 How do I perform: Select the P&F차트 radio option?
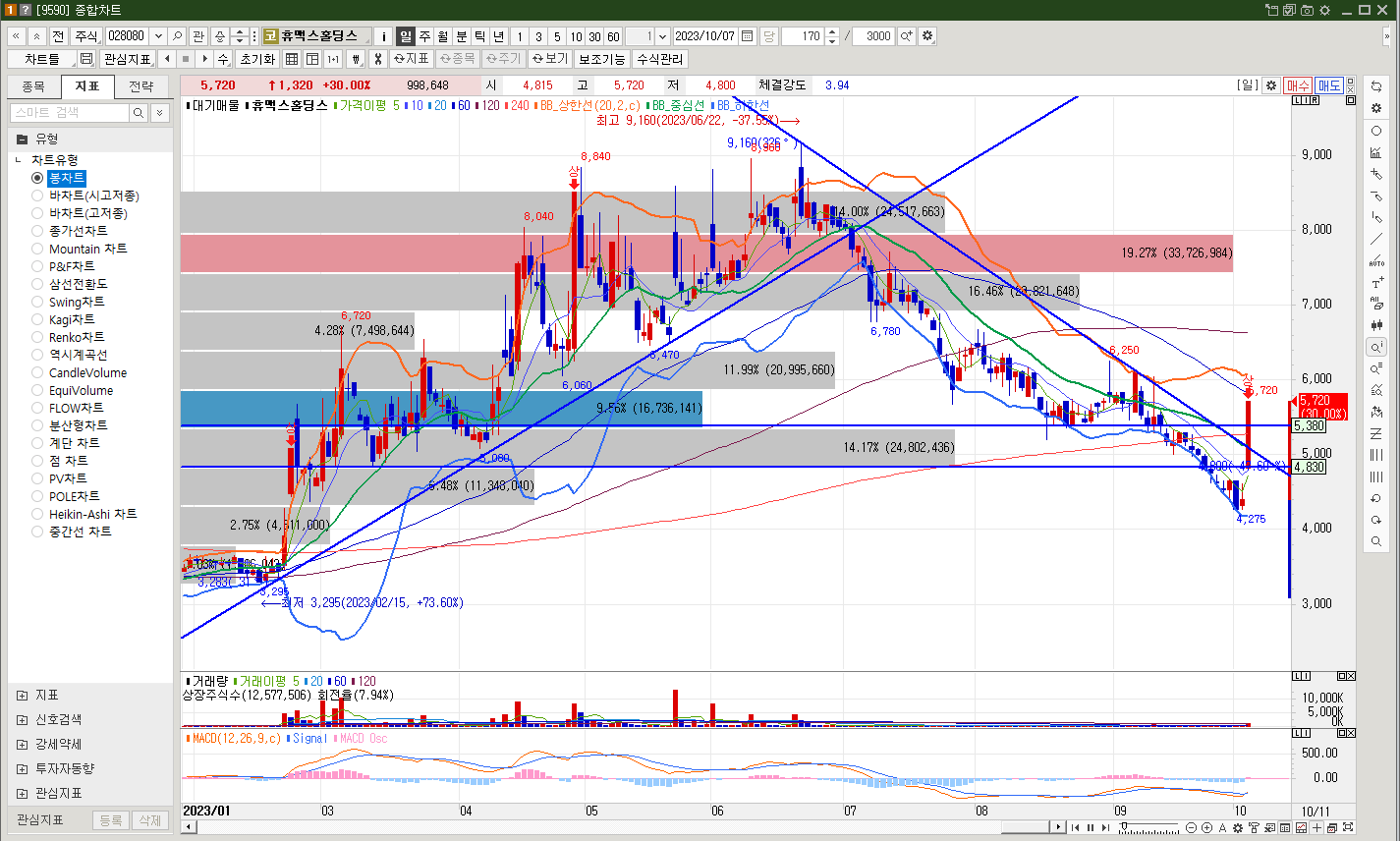(x=37, y=266)
